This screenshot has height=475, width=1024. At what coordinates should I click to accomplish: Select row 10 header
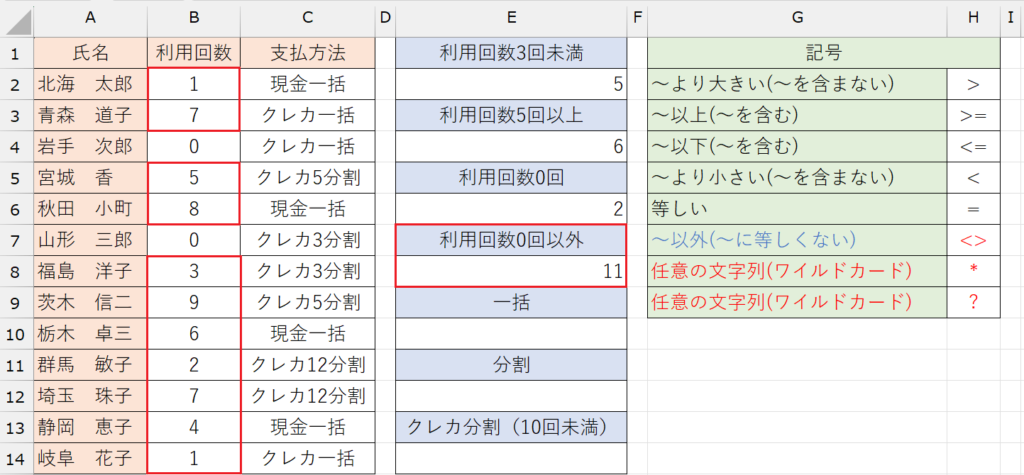[x=16, y=334]
